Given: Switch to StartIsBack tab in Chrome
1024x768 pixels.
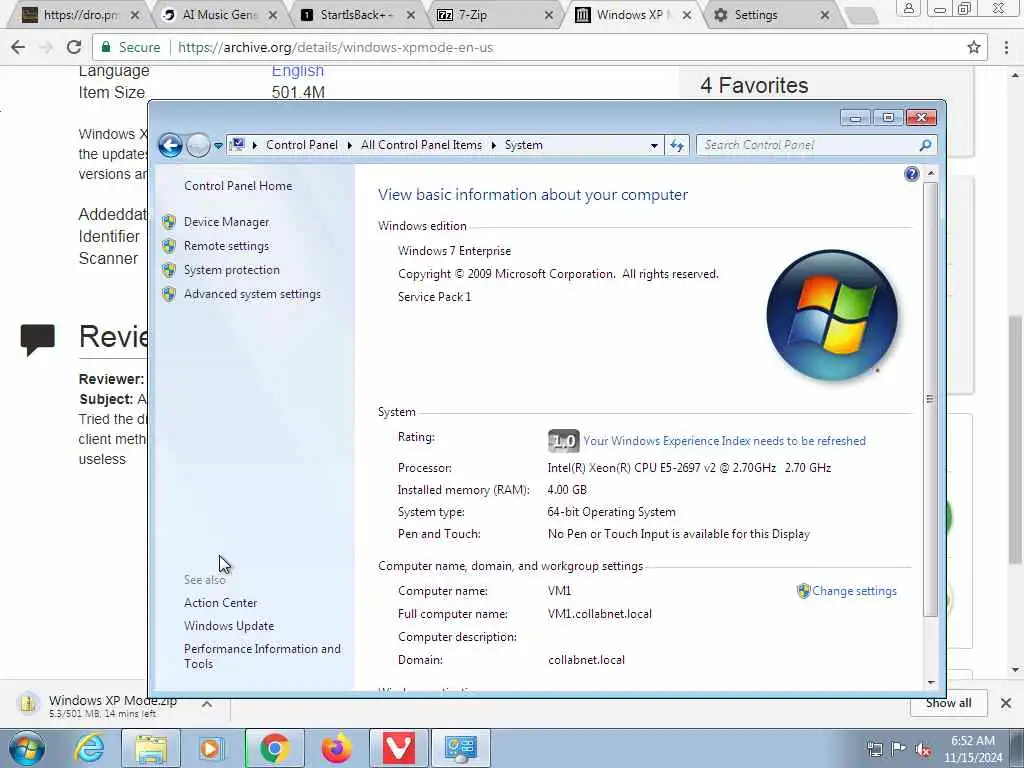Looking at the screenshot, I should point(358,15).
